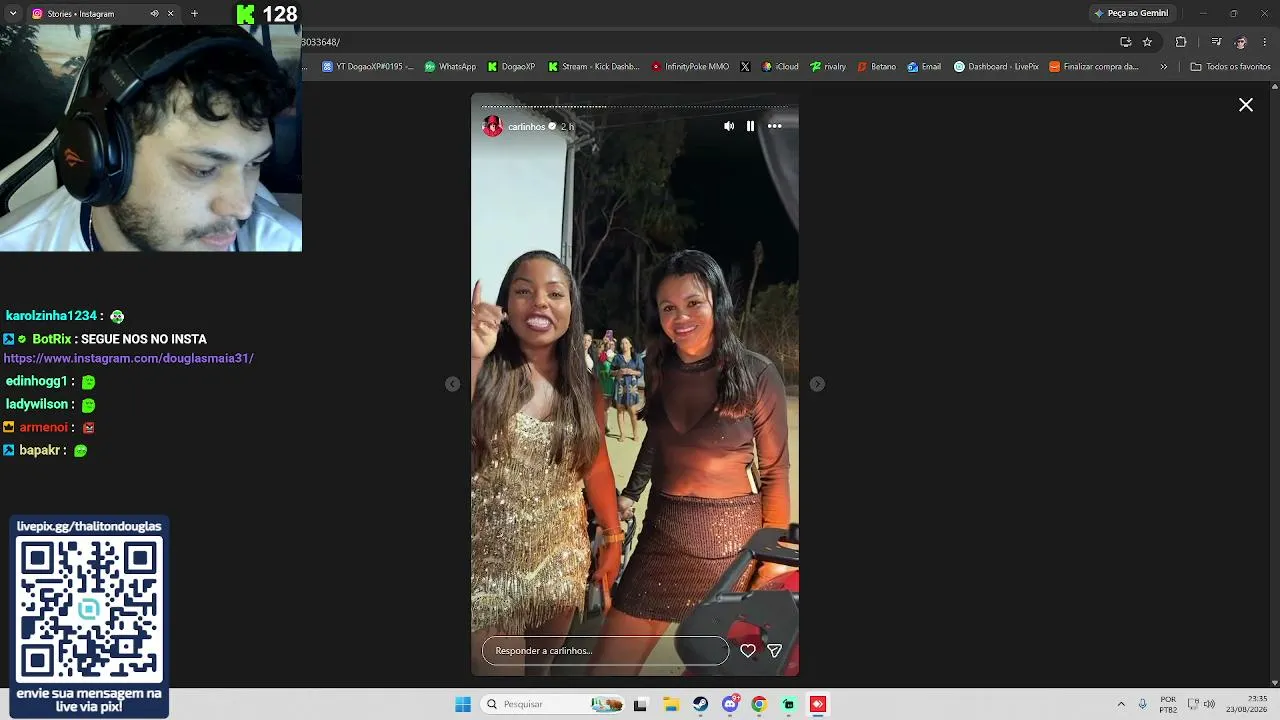Open Task View on the taskbar

pos(640,704)
